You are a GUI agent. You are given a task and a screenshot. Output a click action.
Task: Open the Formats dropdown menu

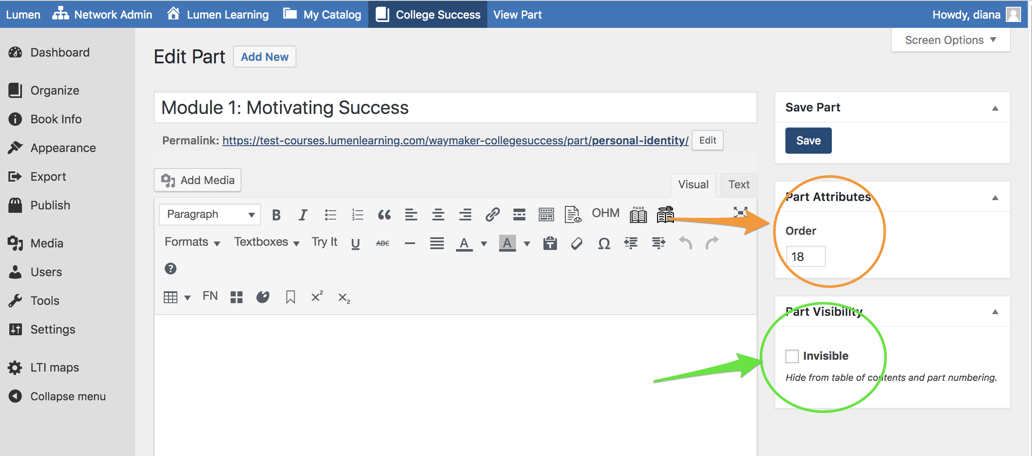pyautogui.click(x=192, y=243)
